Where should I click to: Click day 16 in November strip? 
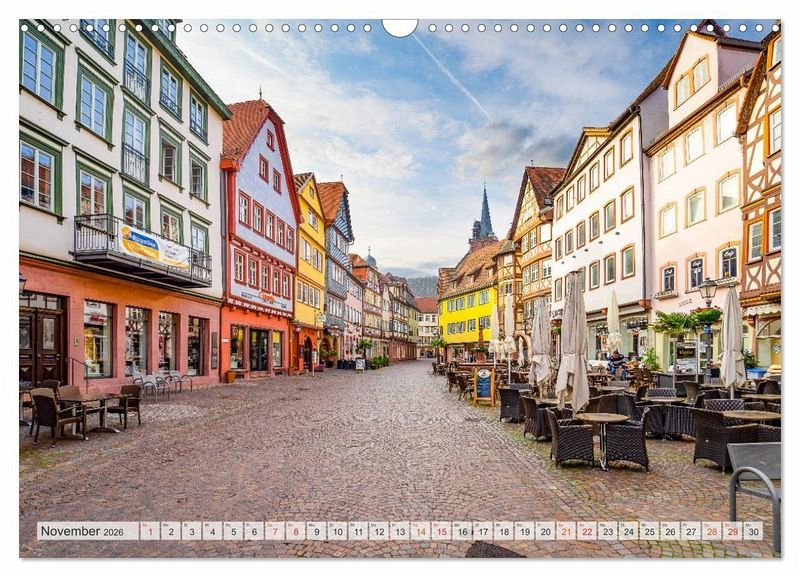point(462,531)
